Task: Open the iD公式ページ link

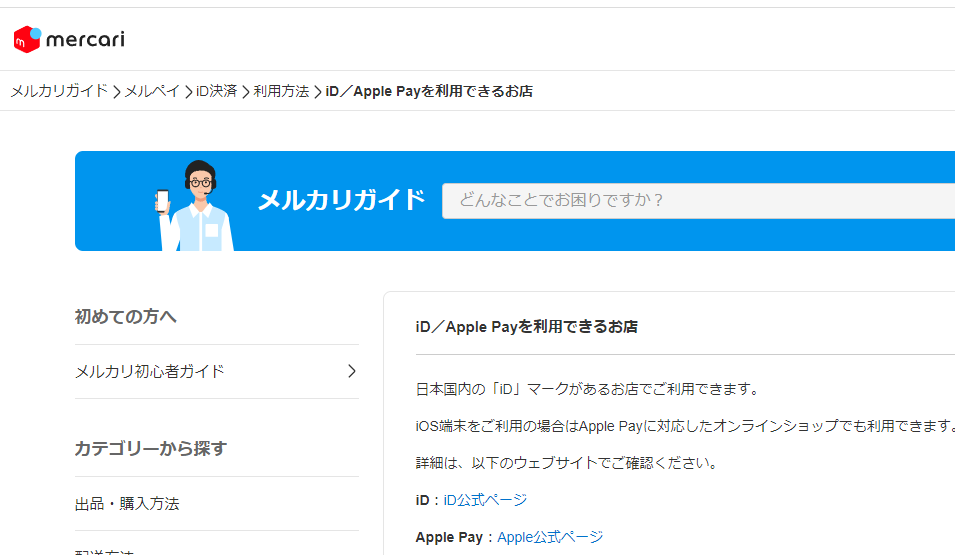Action: click(485, 500)
